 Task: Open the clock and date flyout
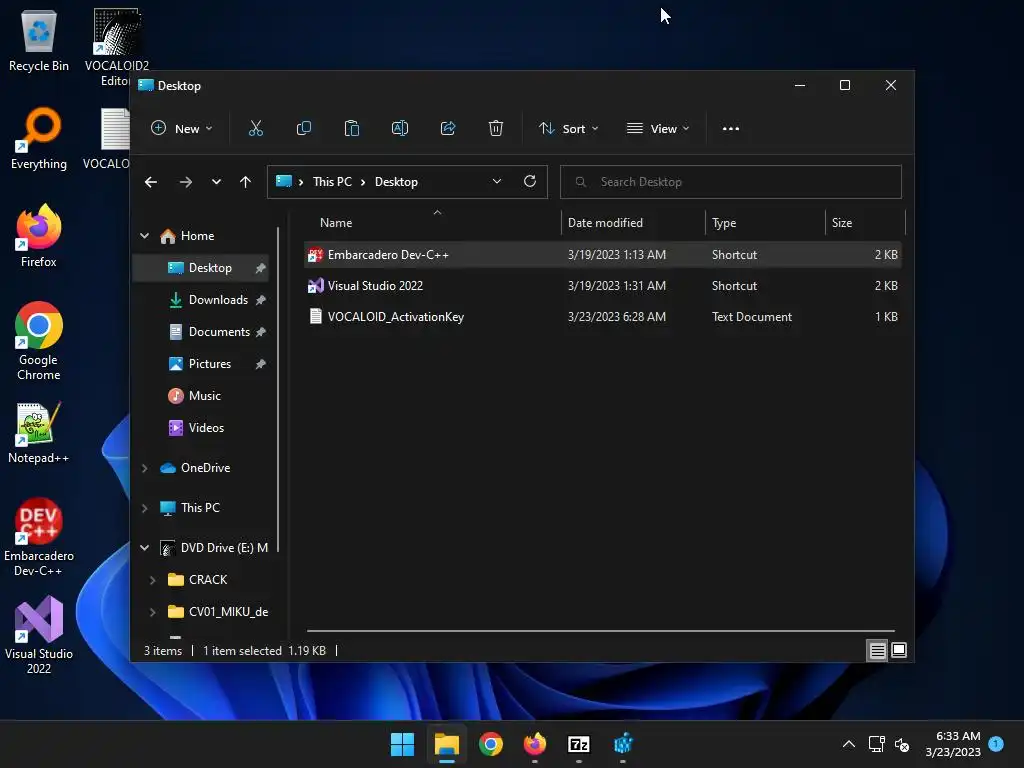click(x=953, y=744)
